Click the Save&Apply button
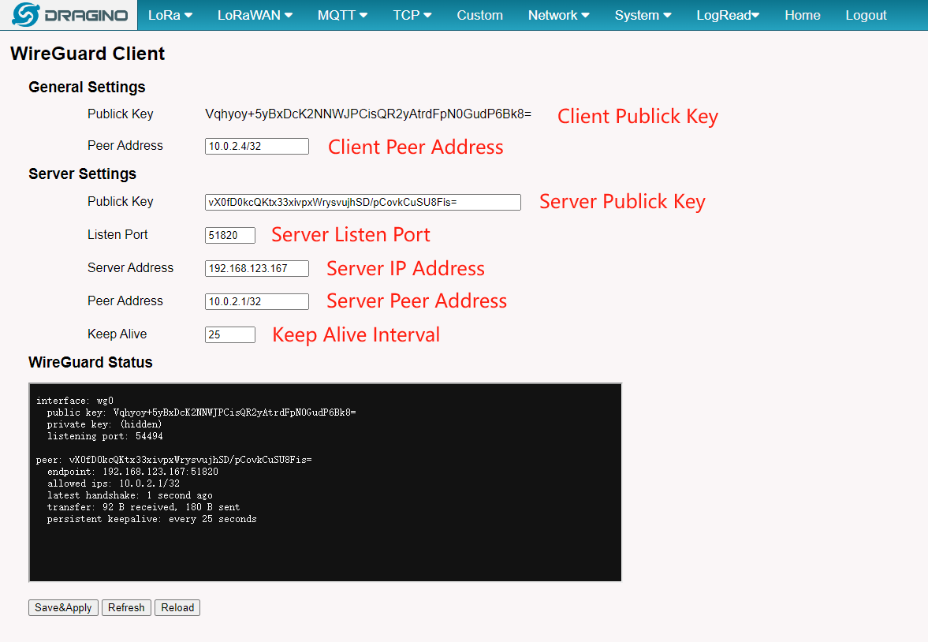This screenshot has height=642, width=928. [63, 608]
